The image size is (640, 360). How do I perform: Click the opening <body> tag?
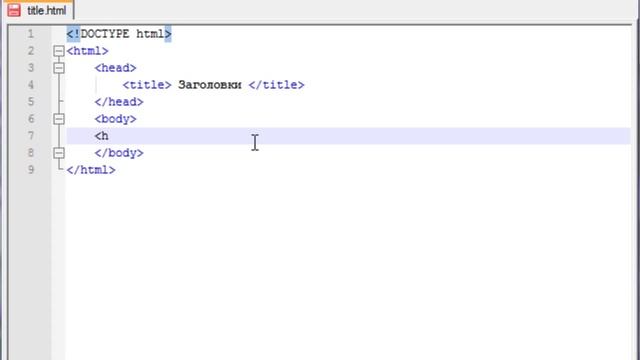tap(116, 119)
